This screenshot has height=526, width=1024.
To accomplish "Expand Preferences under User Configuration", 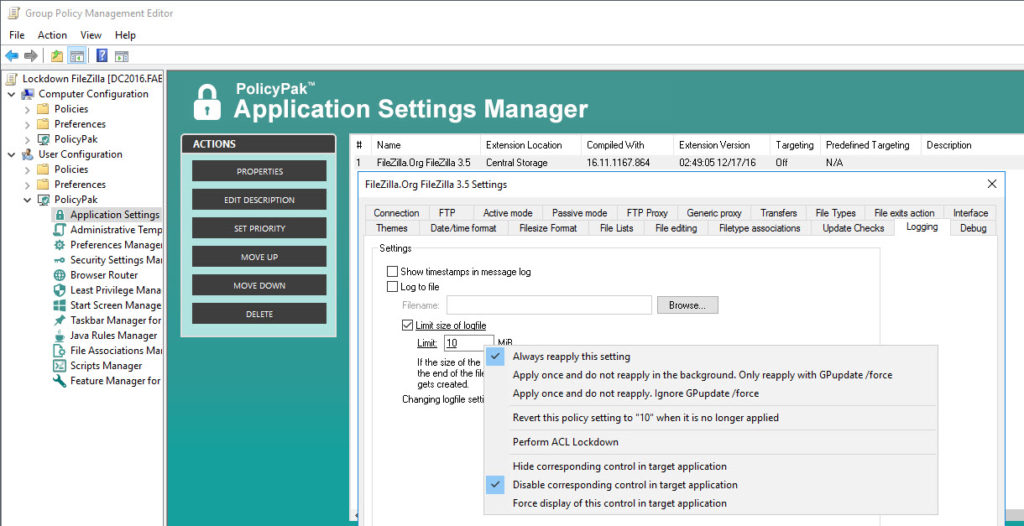I will point(27,185).
